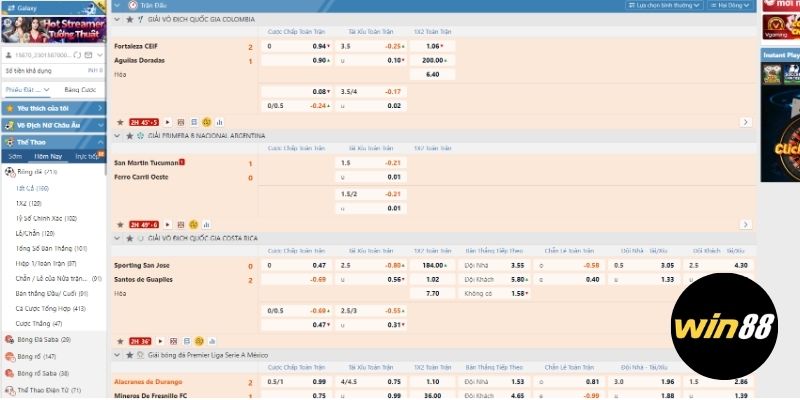The width and height of the screenshot is (800, 400).
Task: Star the San Martin Tucuman vs Ferro match
Action: coord(120,224)
